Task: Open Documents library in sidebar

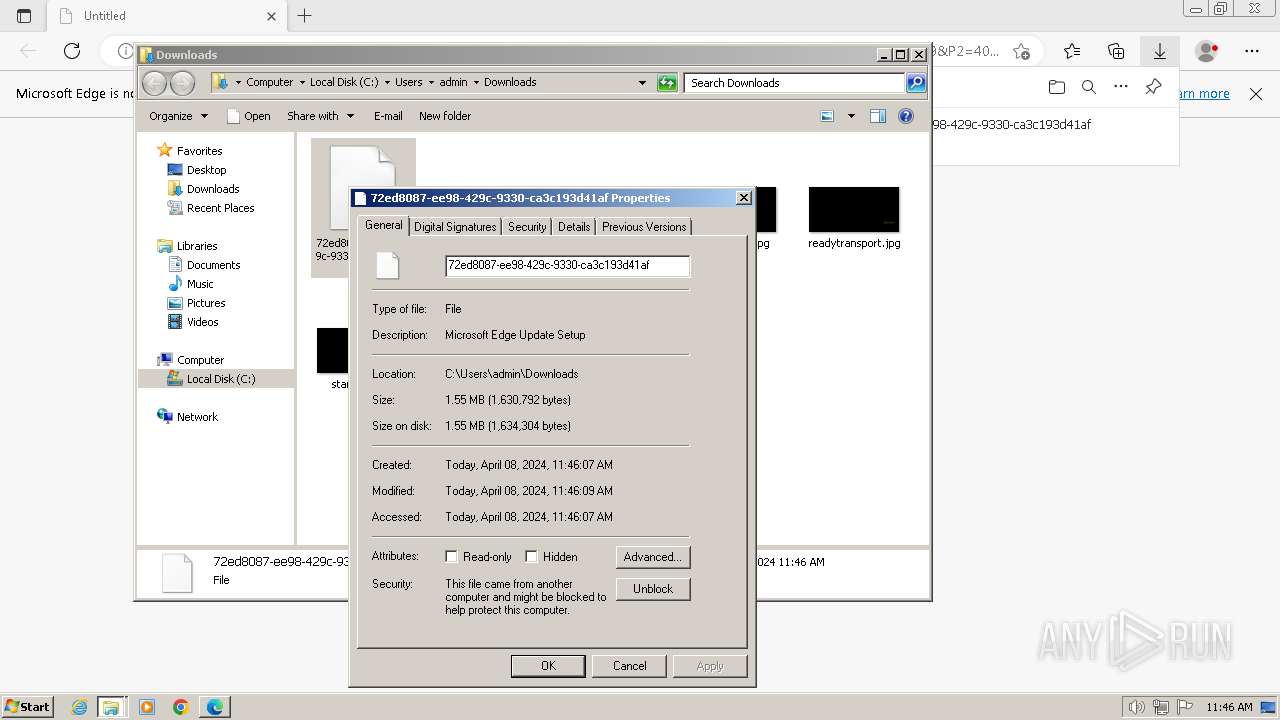Action: 213,265
